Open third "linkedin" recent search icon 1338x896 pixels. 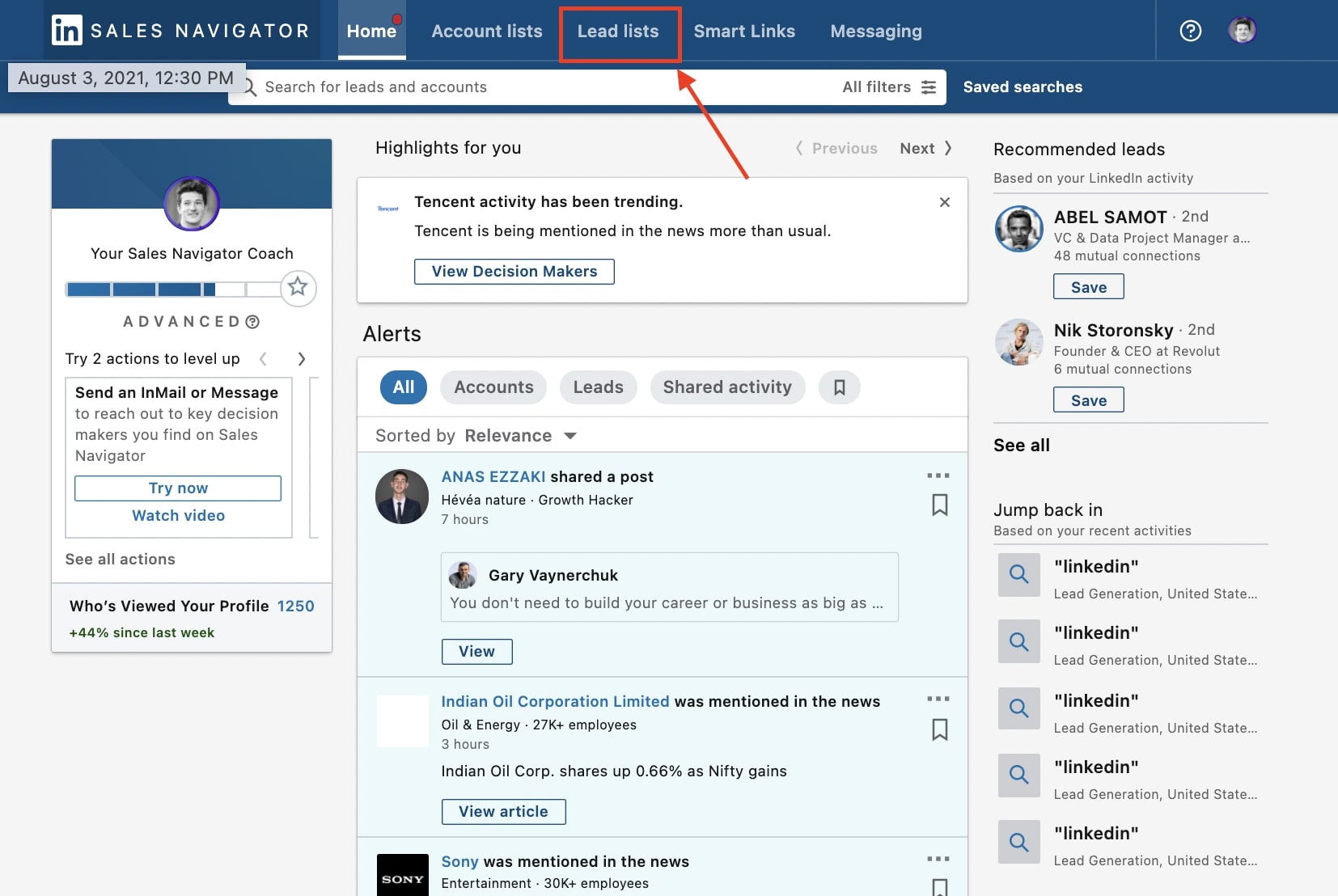click(x=1019, y=709)
